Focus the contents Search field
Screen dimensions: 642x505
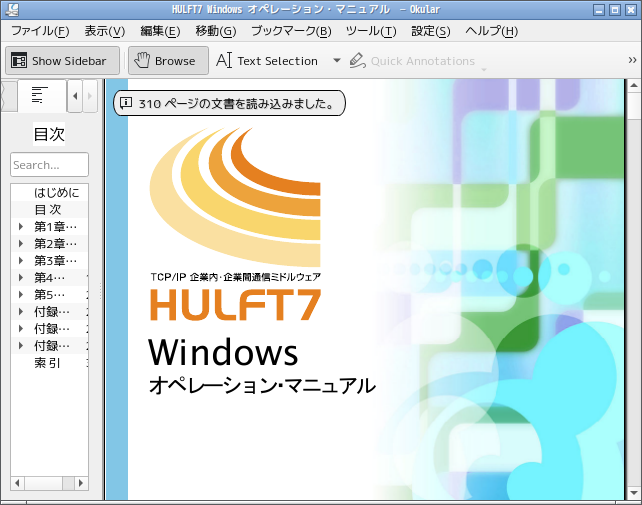[49, 165]
